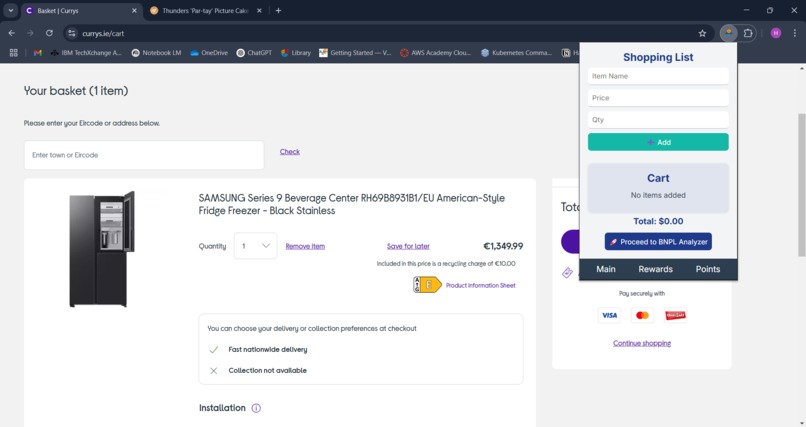806x427 pixels.
Task: Close the Thunders Par-tay tab
Action: (x=259, y=10)
